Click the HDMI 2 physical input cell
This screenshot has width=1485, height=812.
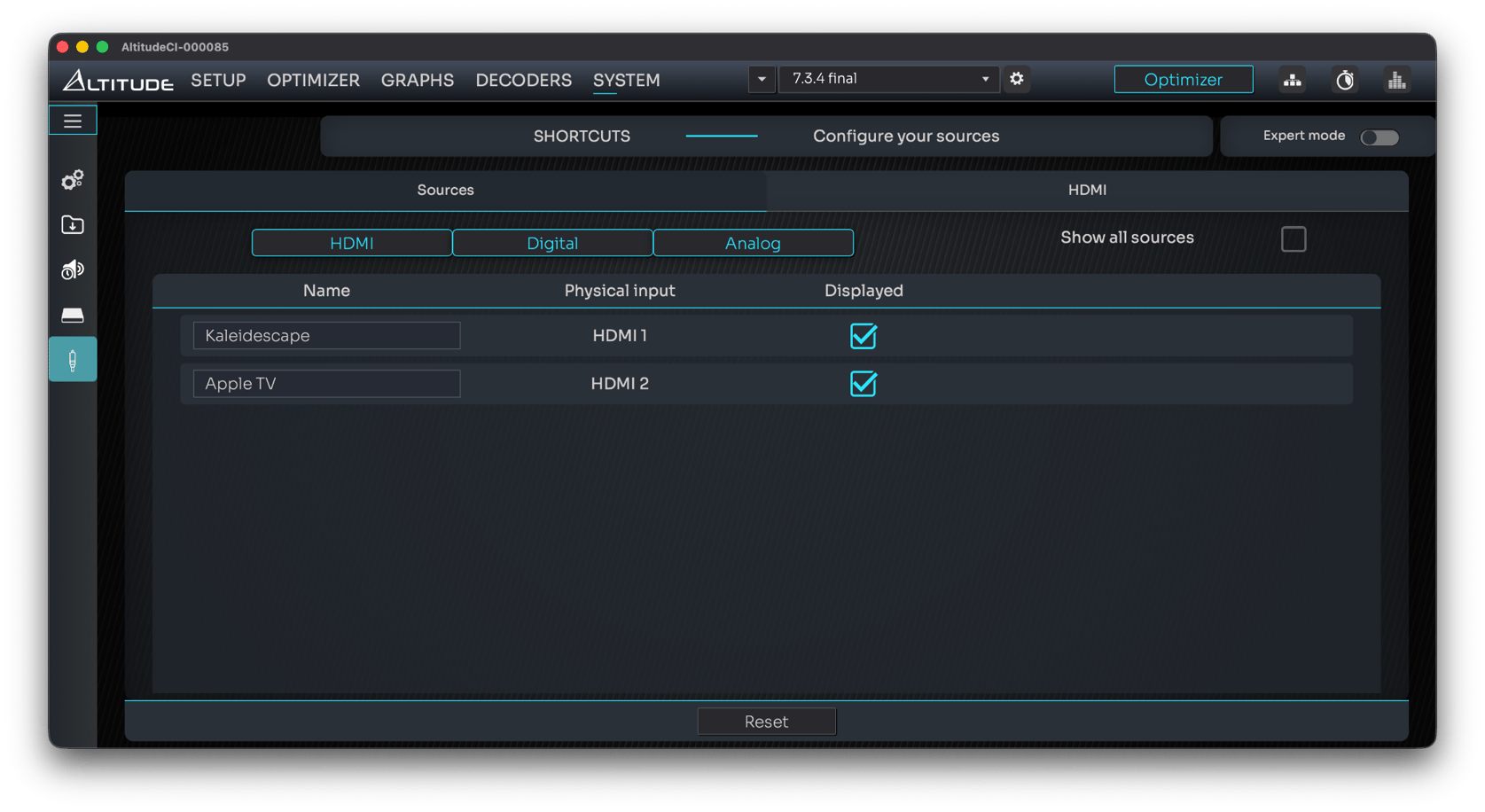(x=620, y=384)
